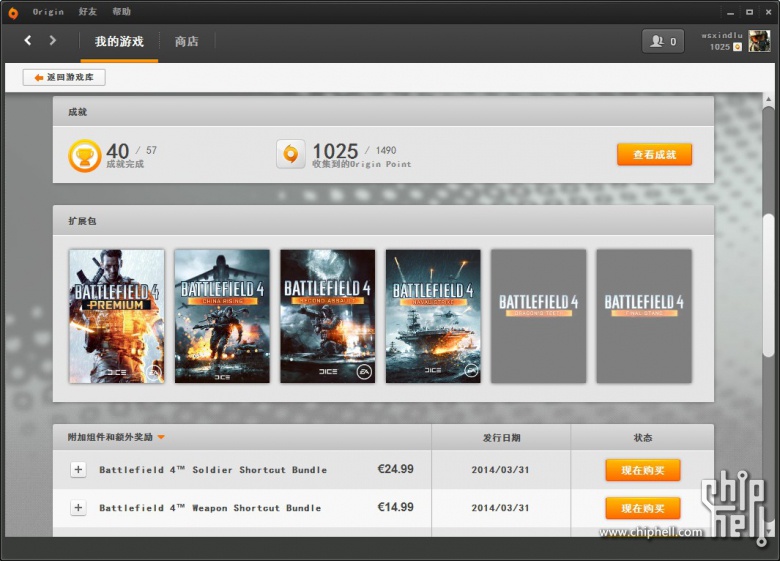Click the 成就完成 label
Image resolution: width=780 pixels, height=561 pixels.
tap(125, 164)
